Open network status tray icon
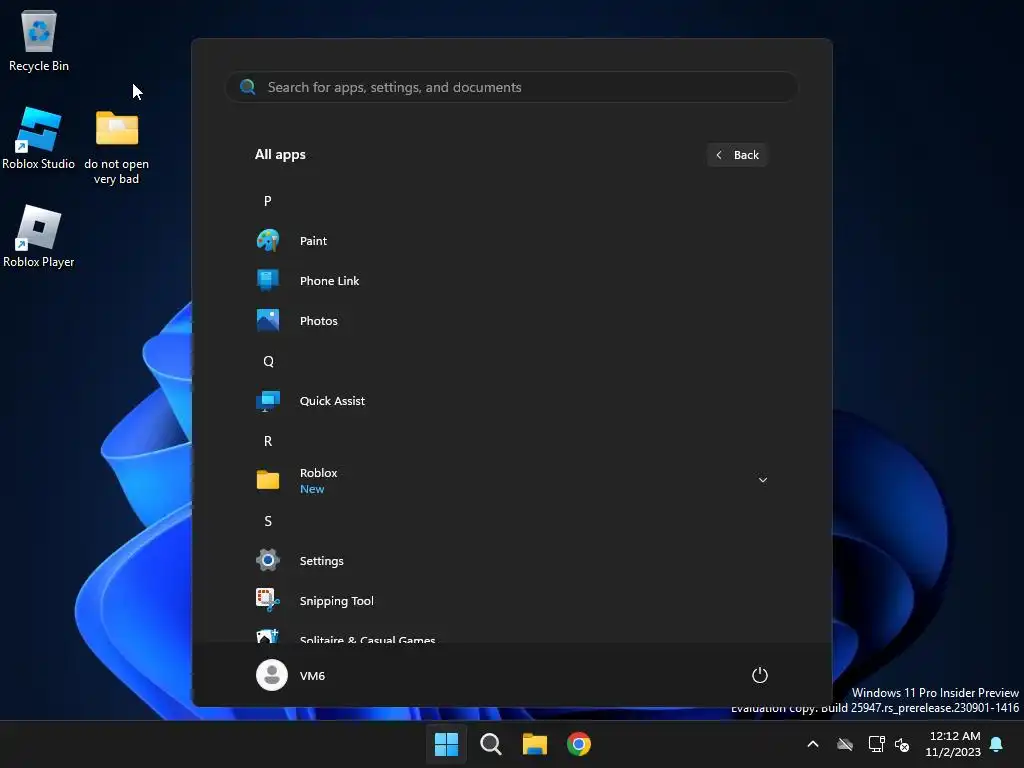The width and height of the screenshot is (1024, 768). pyautogui.click(x=876, y=744)
